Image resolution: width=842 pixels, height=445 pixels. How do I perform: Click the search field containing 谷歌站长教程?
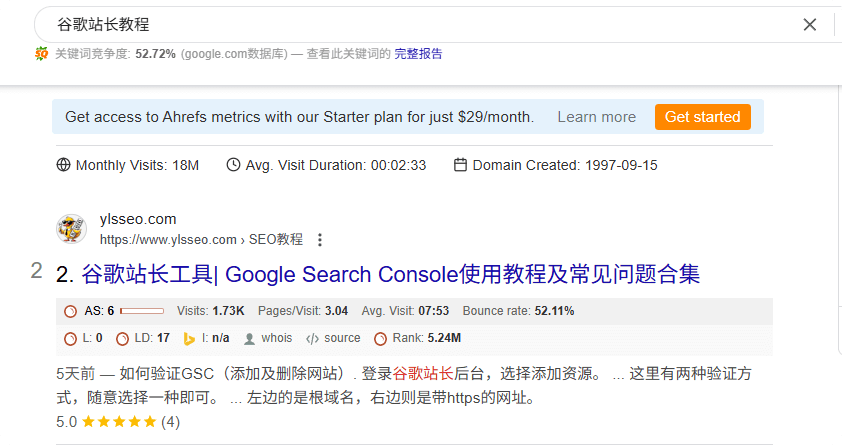(x=419, y=24)
